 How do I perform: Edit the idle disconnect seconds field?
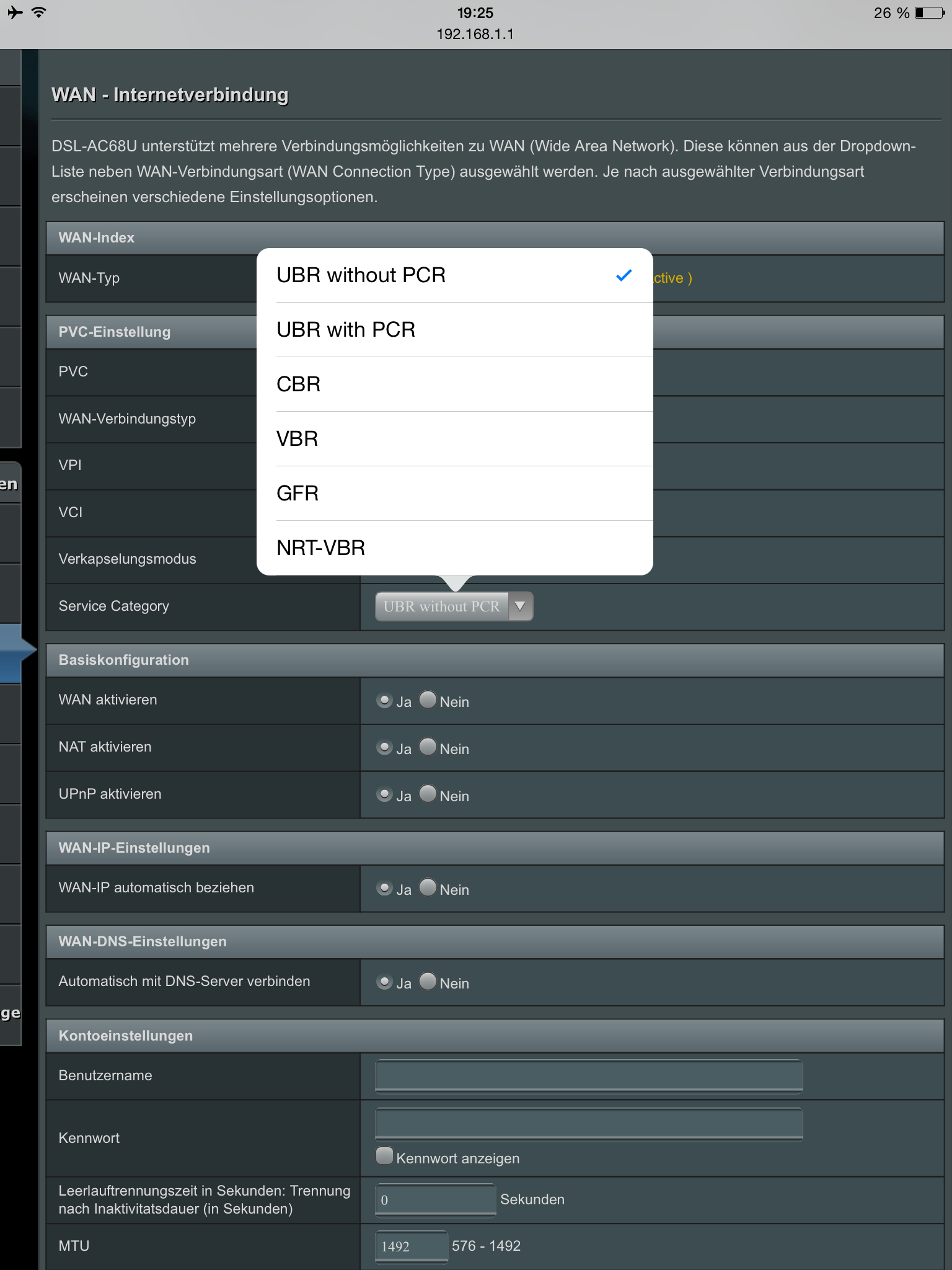pyautogui.click(x=436, y=1200)
